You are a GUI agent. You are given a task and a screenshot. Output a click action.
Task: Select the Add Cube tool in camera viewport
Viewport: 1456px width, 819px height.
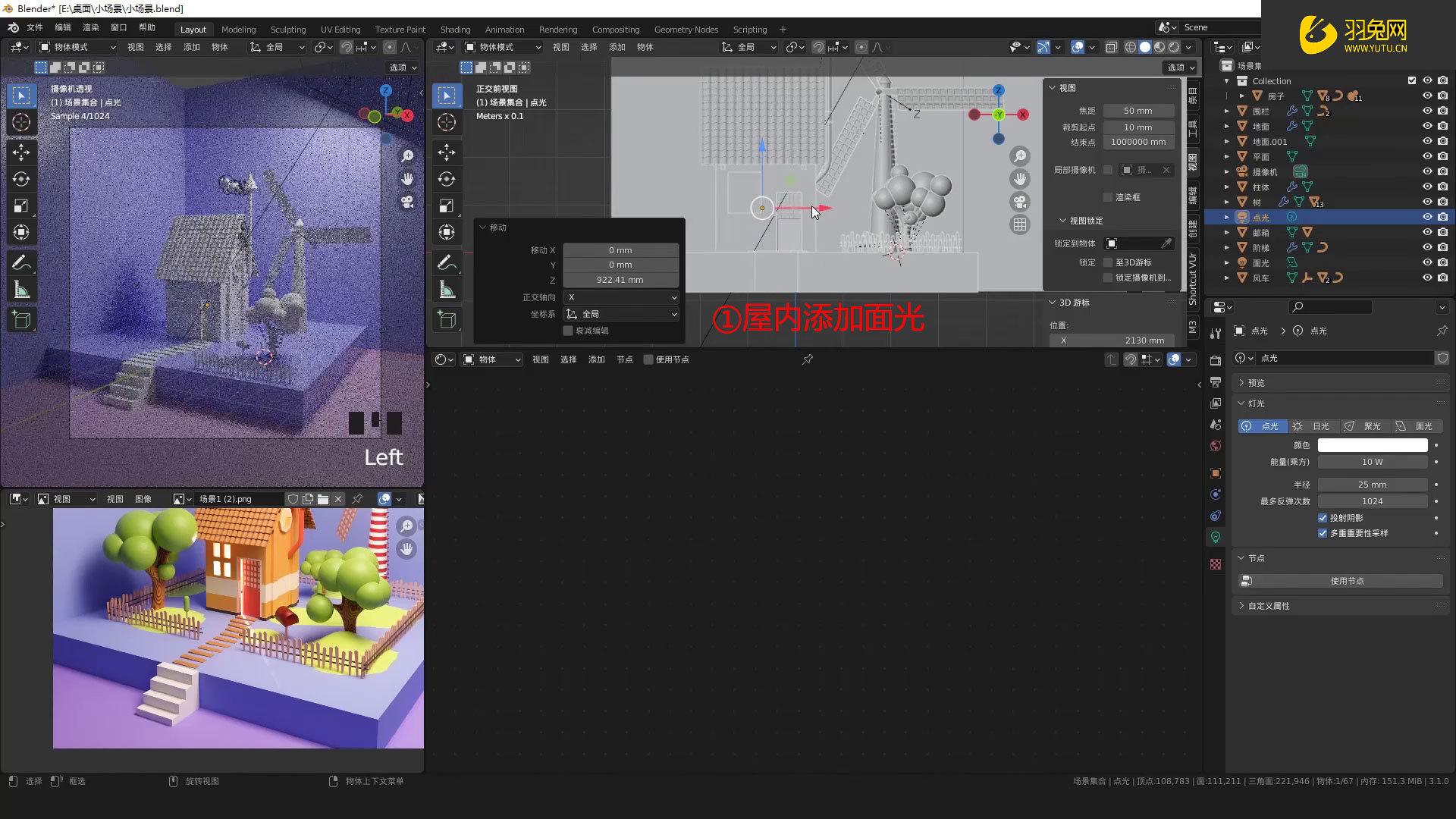[x=21, y=320]
